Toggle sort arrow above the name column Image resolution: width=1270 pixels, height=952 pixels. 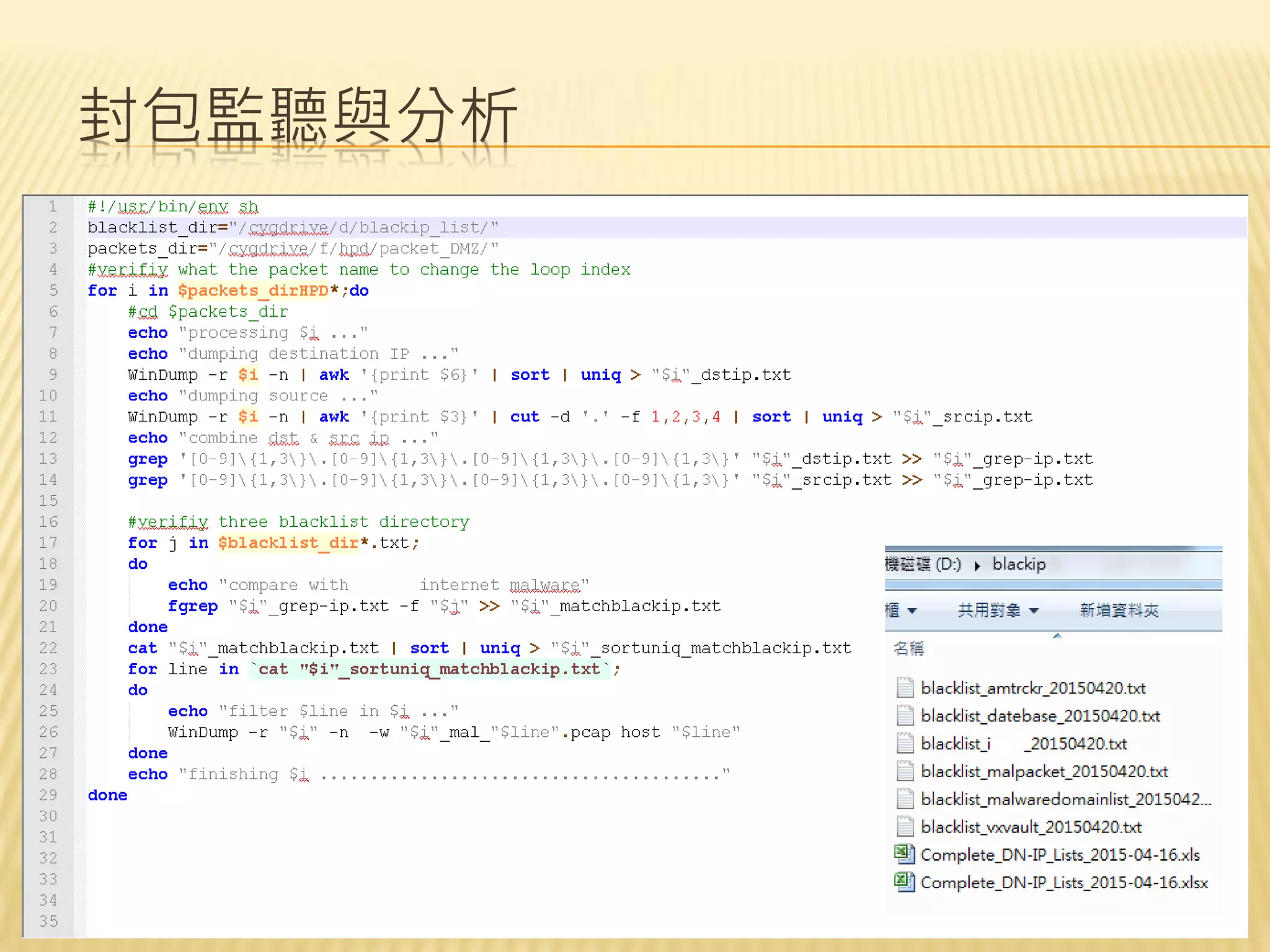click(1057, 635)
